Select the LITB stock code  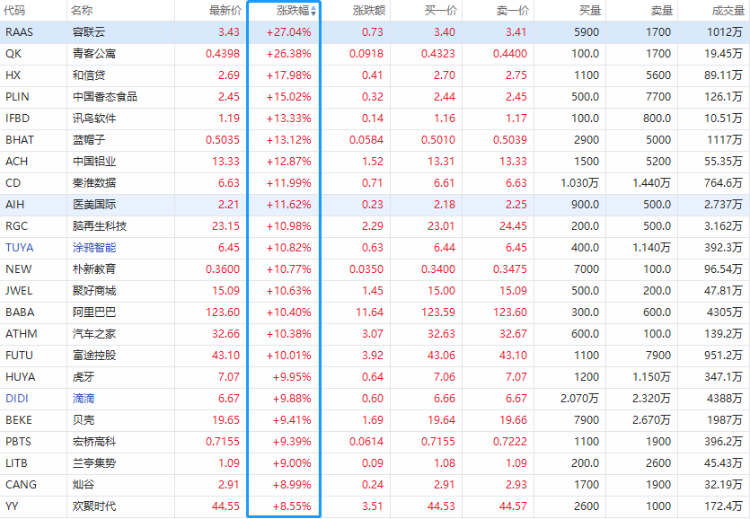click(16, 463)
